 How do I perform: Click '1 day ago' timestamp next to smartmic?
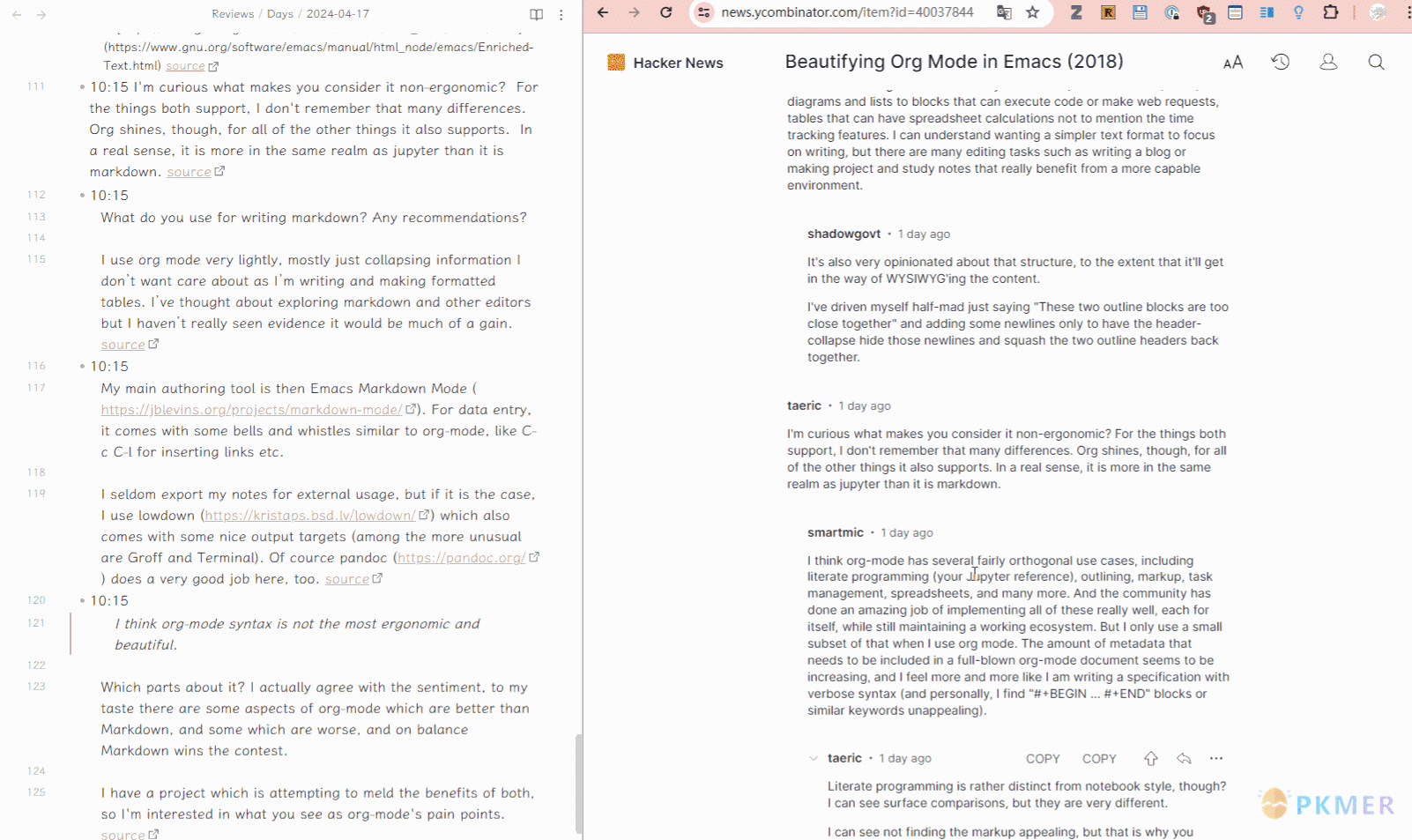(907, 533)
